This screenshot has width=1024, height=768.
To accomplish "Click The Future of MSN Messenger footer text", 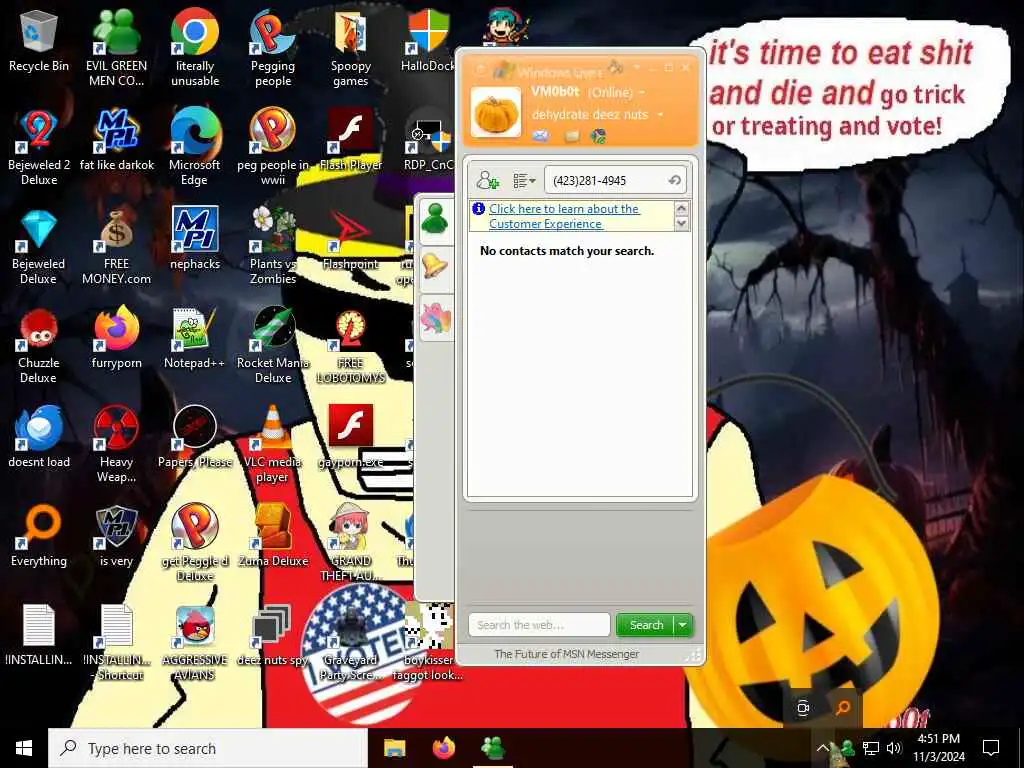I will [x=566, y=654].
